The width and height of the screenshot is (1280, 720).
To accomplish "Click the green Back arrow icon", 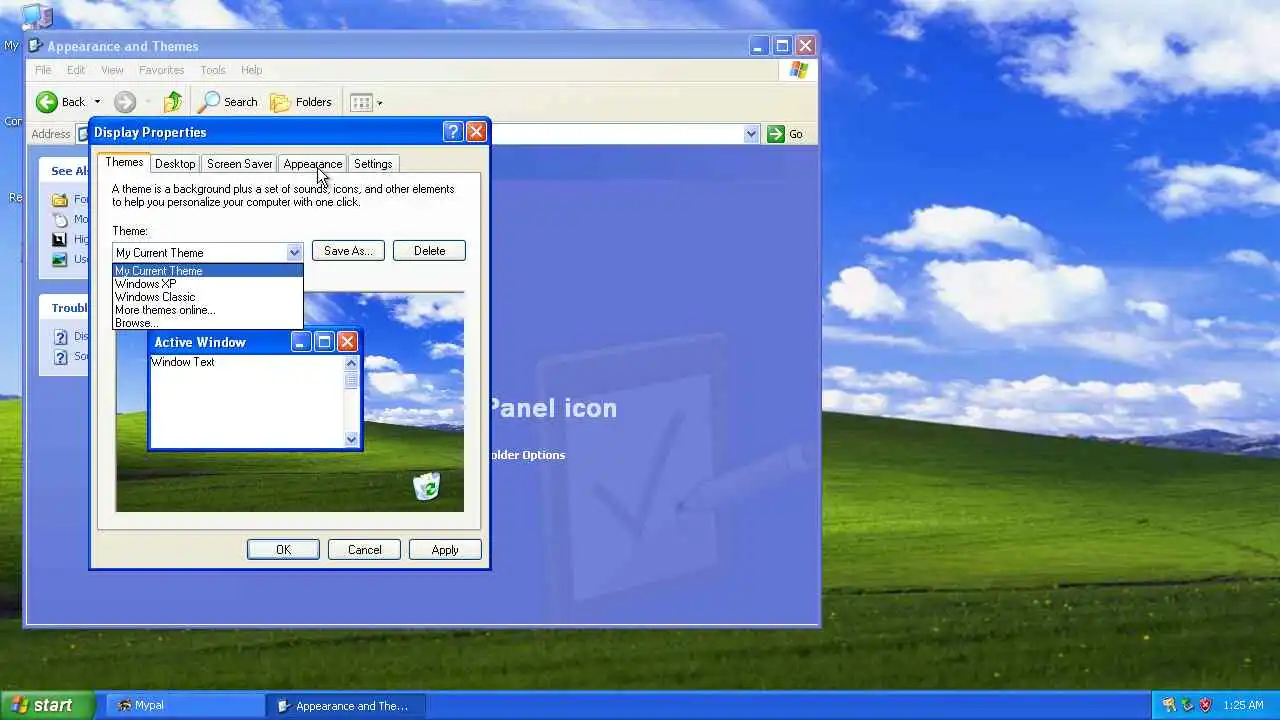I will coord(47,102).
